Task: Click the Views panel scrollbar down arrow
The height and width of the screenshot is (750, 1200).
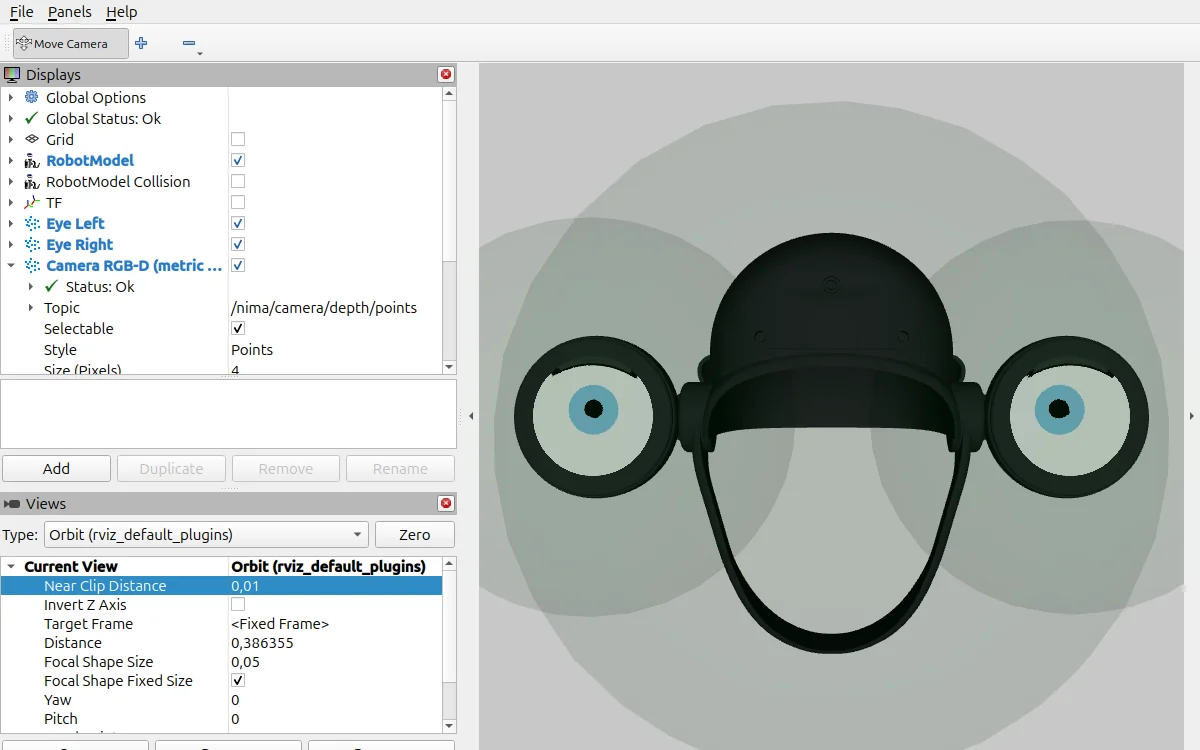Action: (x=449, y=726)
